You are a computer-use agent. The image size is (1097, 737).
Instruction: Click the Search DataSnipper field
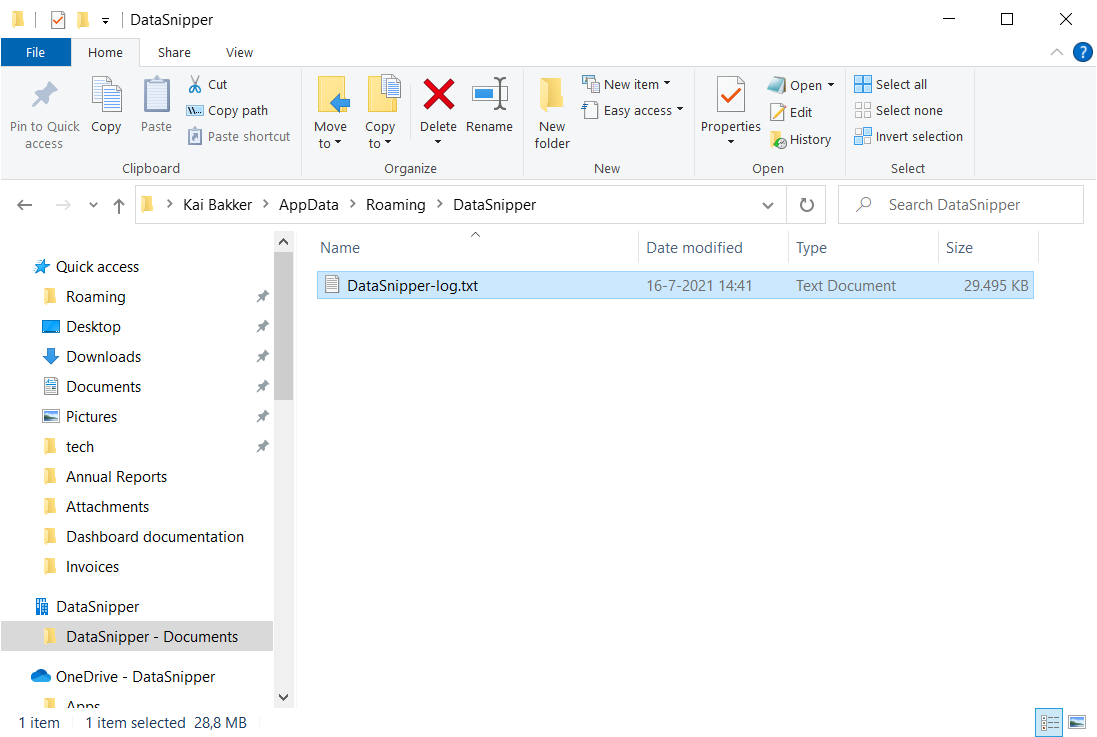pyautogui.click(x=961, y=205)
